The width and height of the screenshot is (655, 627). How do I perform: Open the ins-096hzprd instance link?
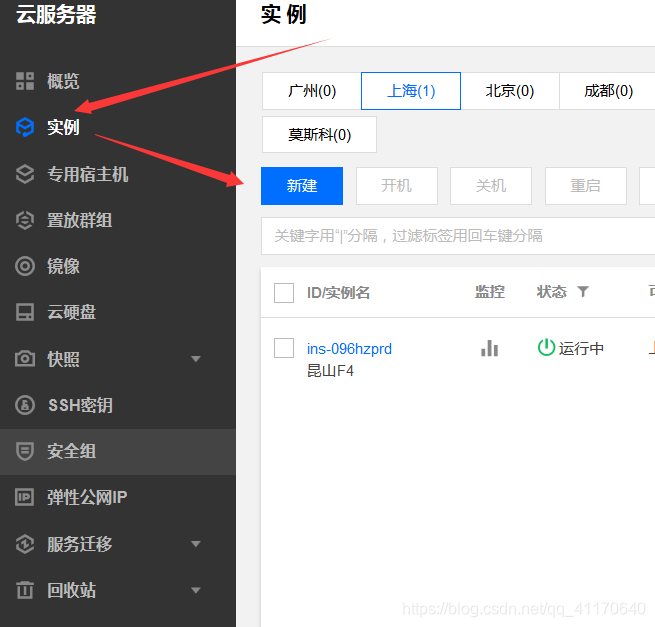click(349, 349)
